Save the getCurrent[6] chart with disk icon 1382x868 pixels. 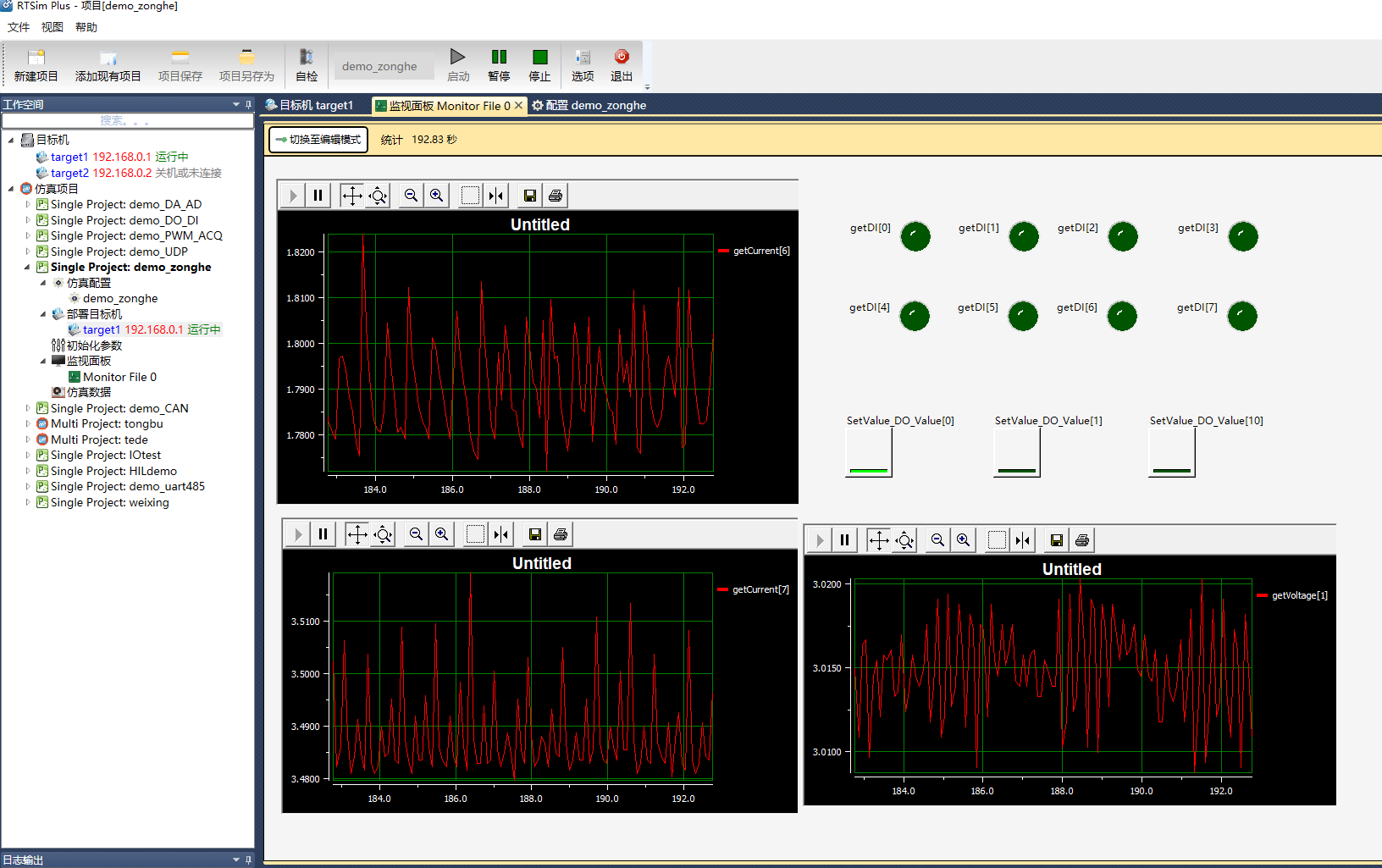click(530, 196)
